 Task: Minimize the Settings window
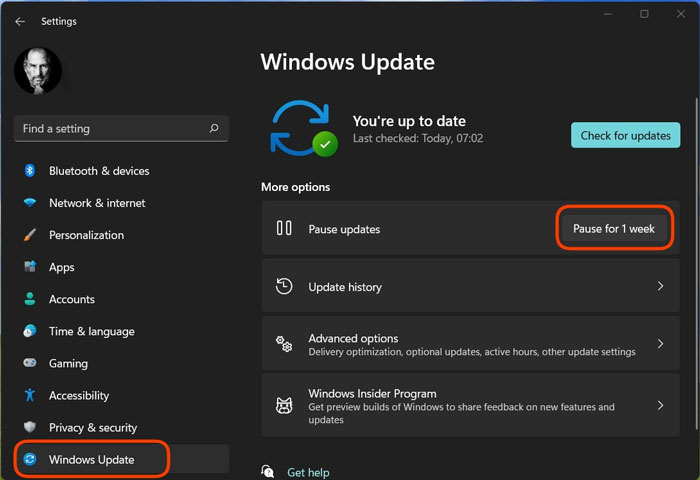[608, 14]
